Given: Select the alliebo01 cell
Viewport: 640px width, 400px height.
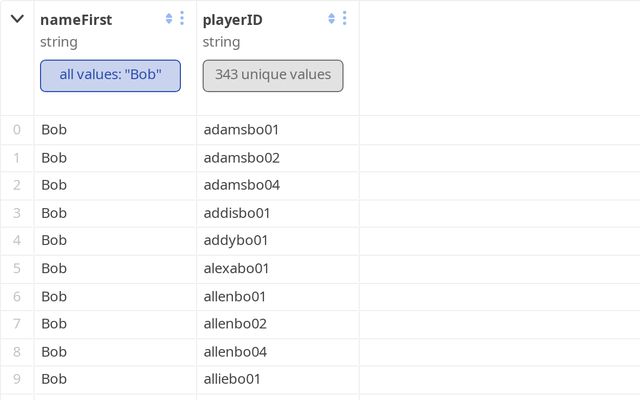Looking at the screenshot, I should click(232, 379).
